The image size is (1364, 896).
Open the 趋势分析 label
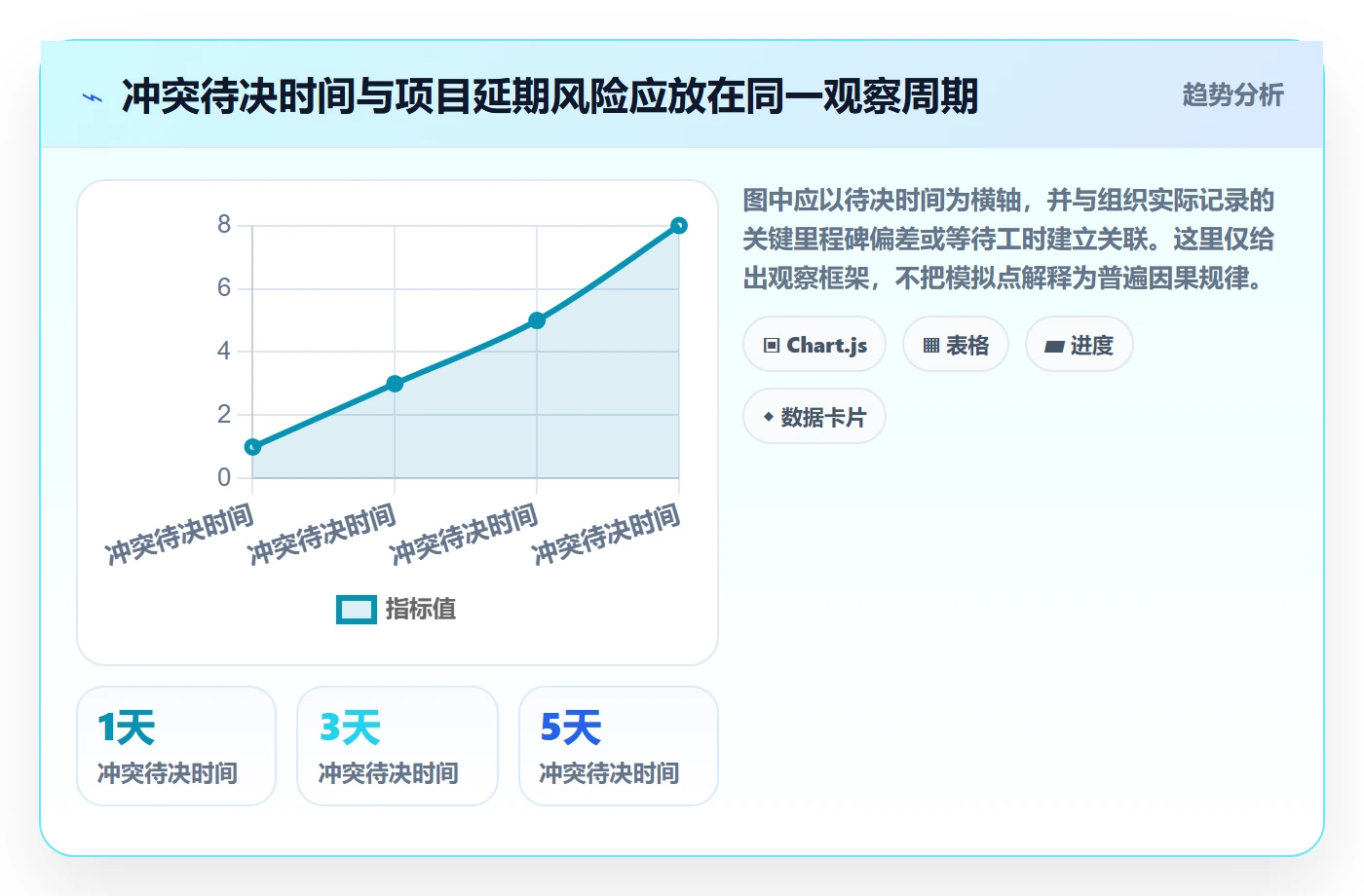tap(1232, 94)
